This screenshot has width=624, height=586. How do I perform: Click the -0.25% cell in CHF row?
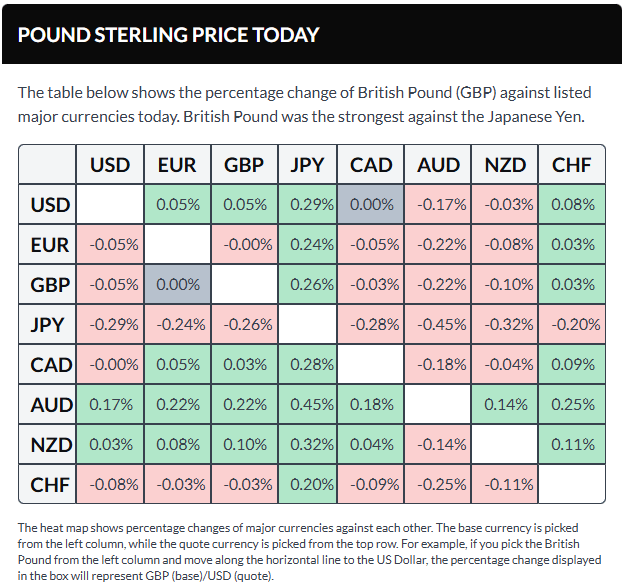pos(438,485)
